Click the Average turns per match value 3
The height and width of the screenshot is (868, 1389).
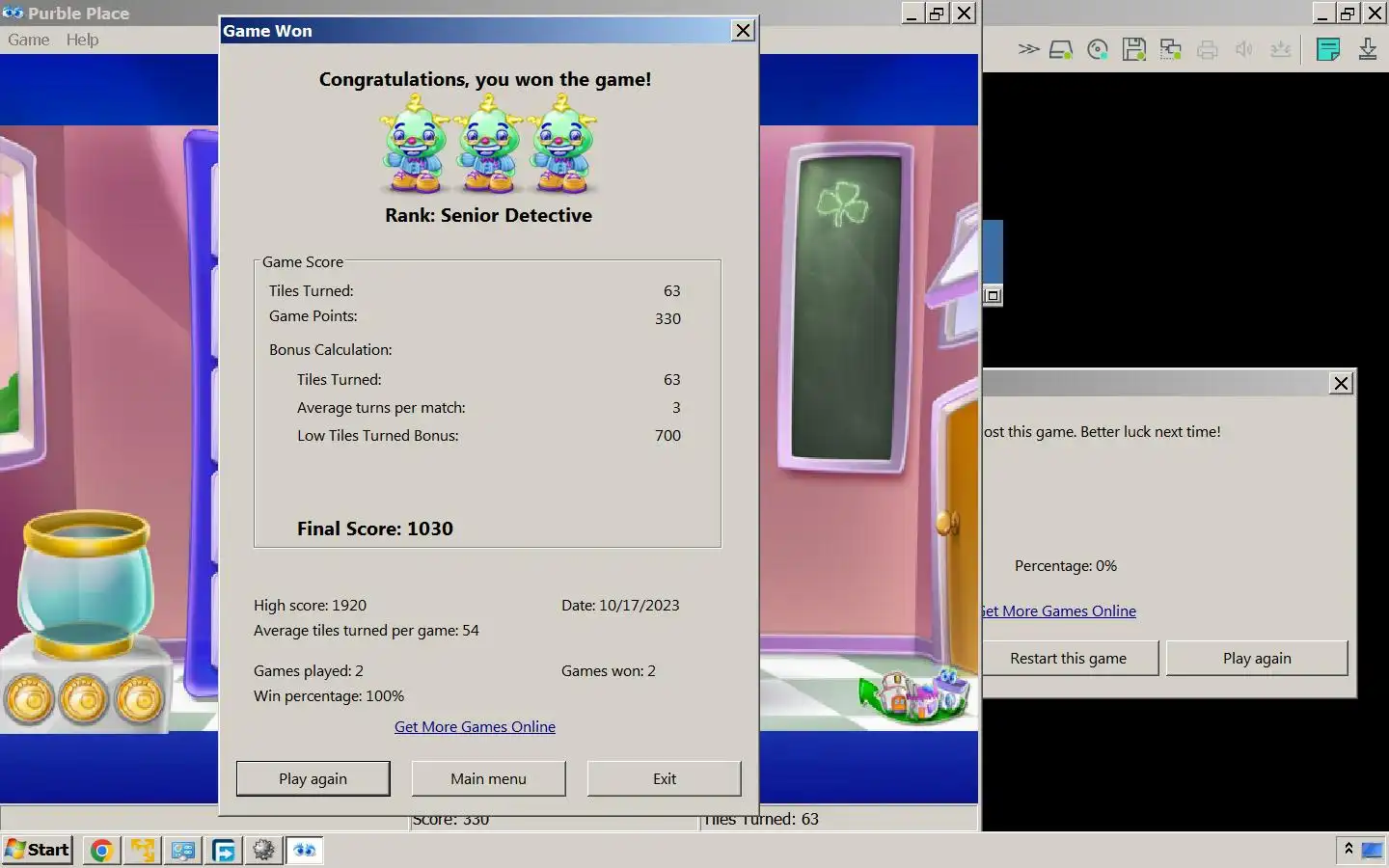click(x=676, y=407)
